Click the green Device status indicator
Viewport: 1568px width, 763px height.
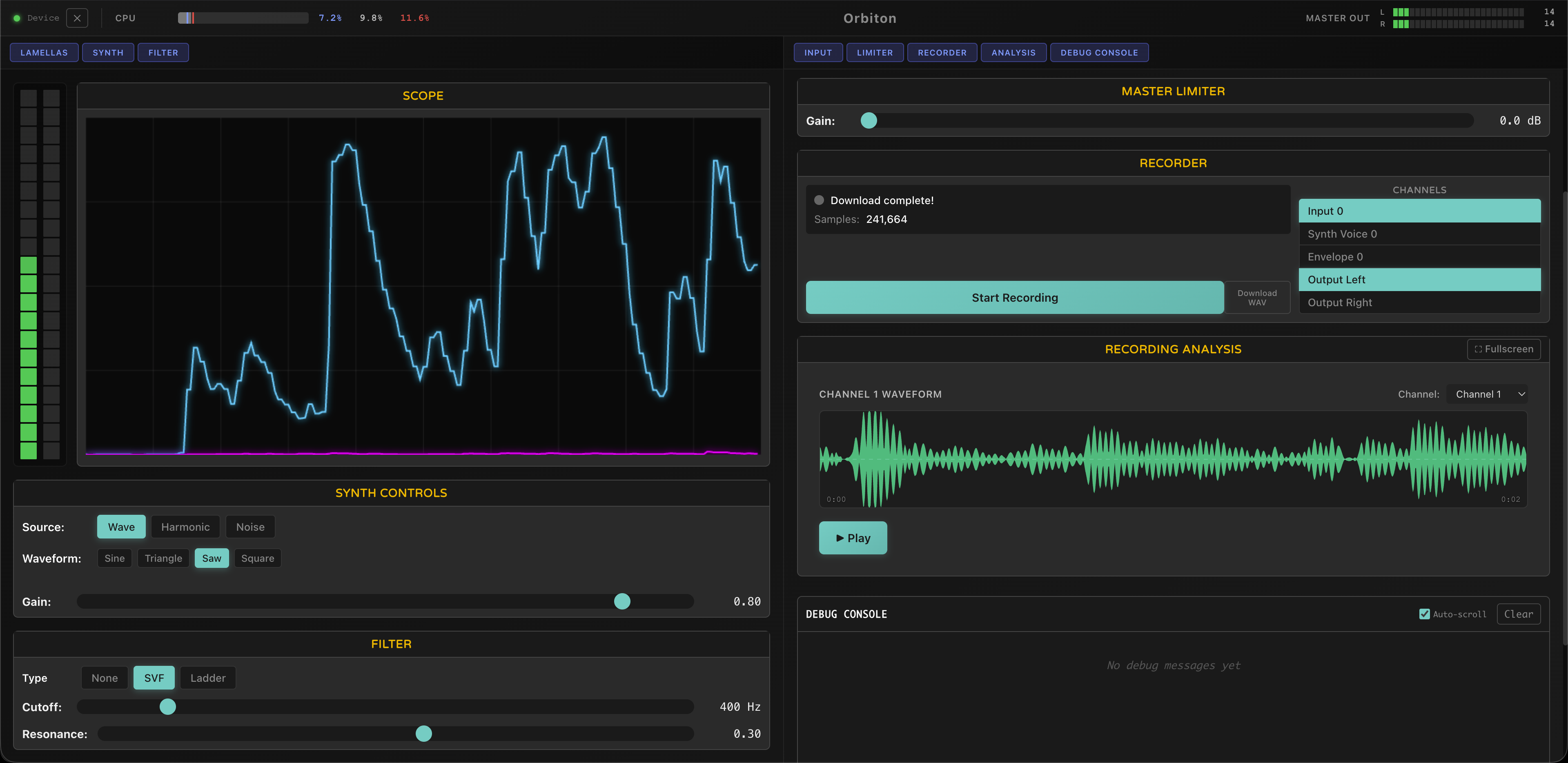(x=17, y=18)
